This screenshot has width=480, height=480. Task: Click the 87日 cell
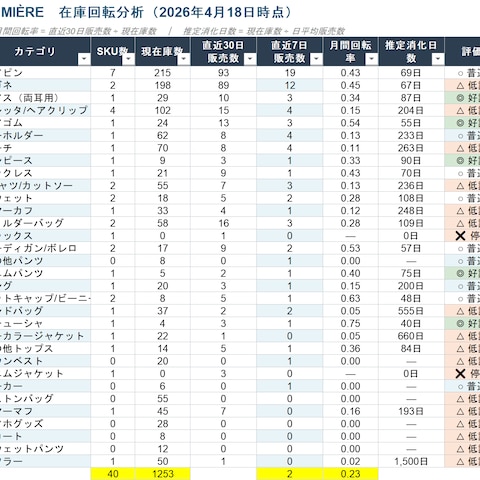coord(411,98)
